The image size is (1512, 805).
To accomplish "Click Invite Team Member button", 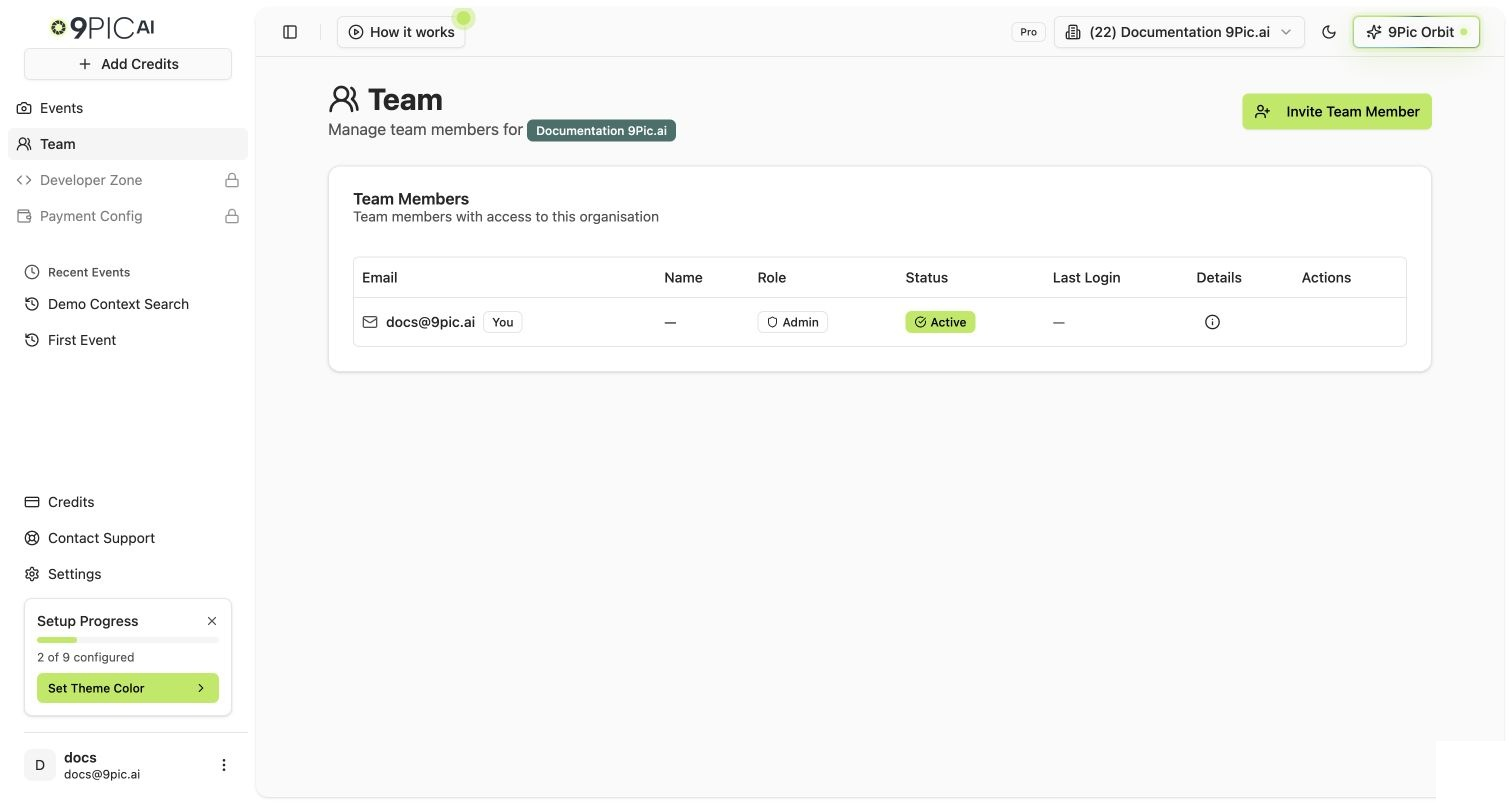I will (x=1337, y=112).
